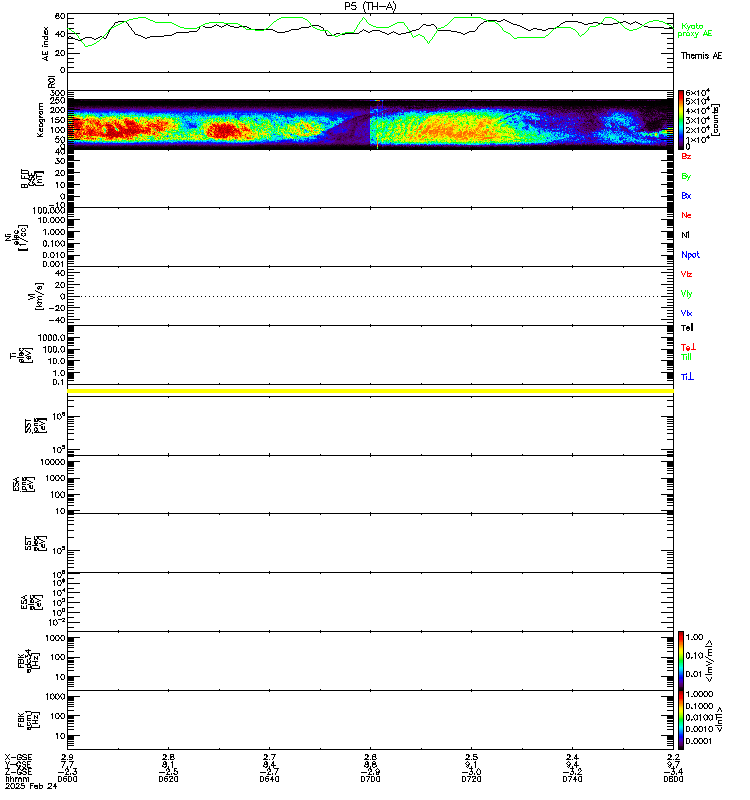Select the red 'Viz' velocity legend label

tap(686, 274)
